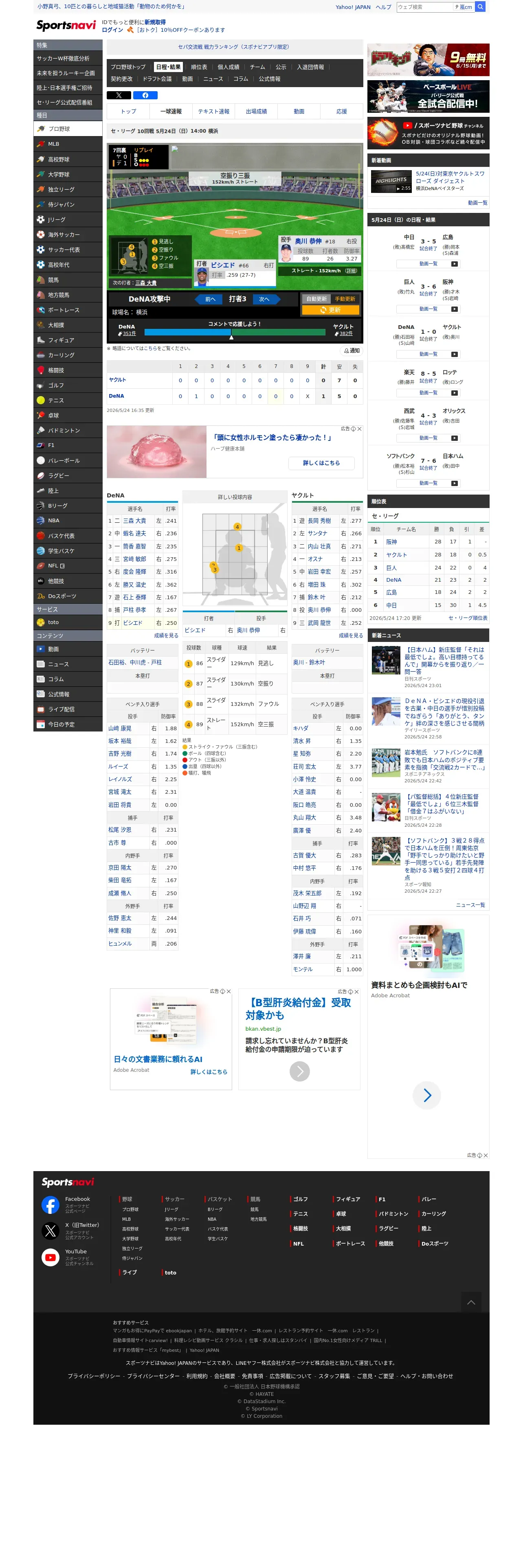This screenshot has width=523, height=1568.
Task: Open ライブ配信 in the sidebar contents
Action: [68, 709]
